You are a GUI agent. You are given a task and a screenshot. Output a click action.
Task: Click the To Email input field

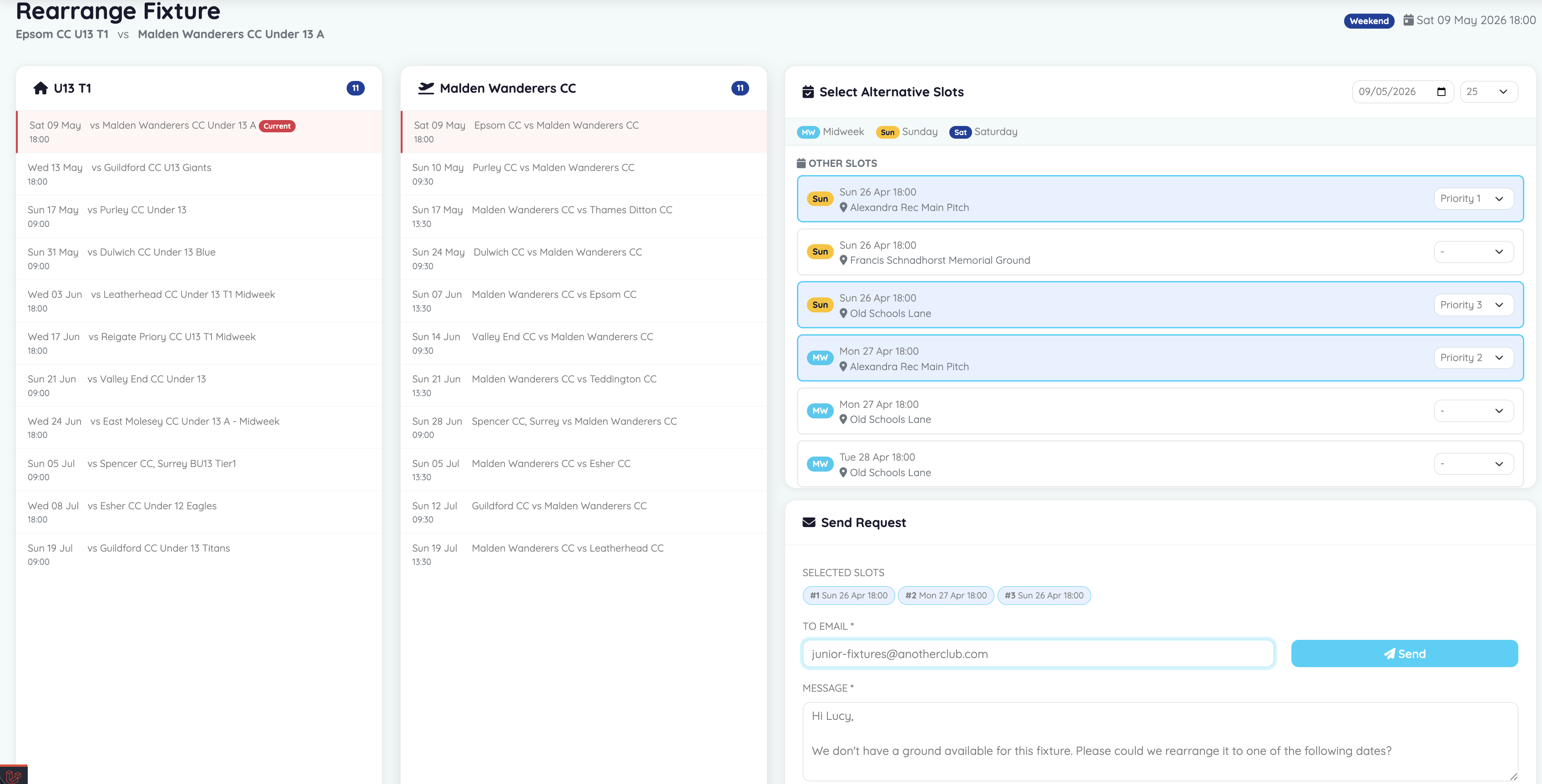[1038, 654]
